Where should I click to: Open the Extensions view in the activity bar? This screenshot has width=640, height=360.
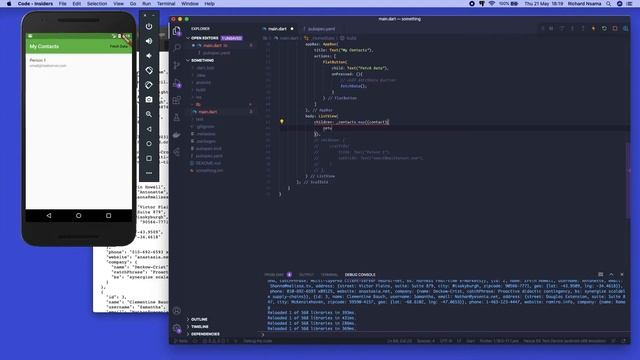(177, 100)
